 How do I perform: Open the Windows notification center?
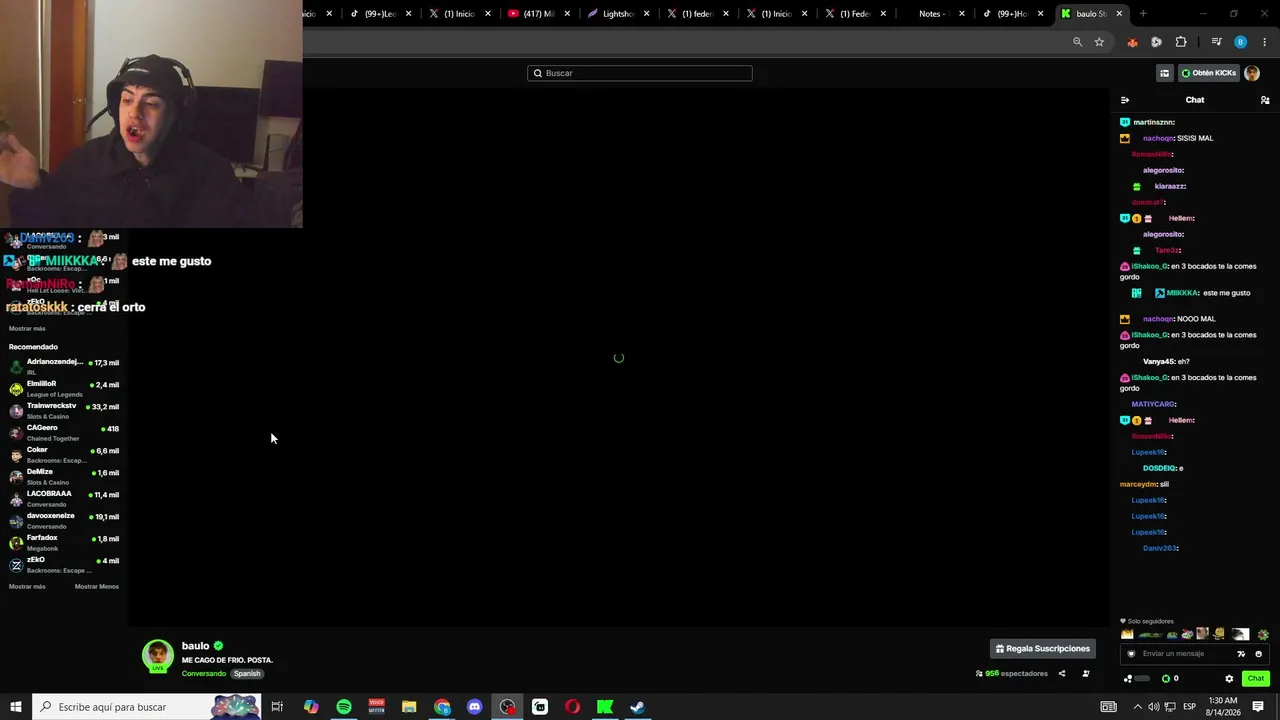click(1258, 707)
